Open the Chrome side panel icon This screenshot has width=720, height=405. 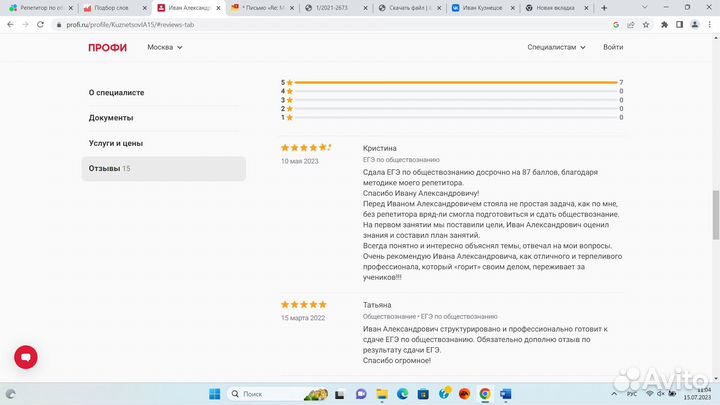(680, 25)
